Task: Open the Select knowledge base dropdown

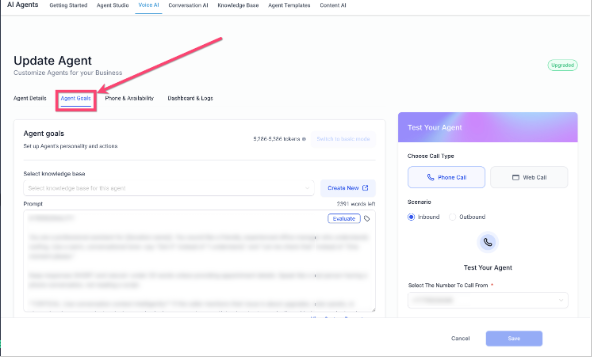Action: pyautogui.click(x=168, y=188)
